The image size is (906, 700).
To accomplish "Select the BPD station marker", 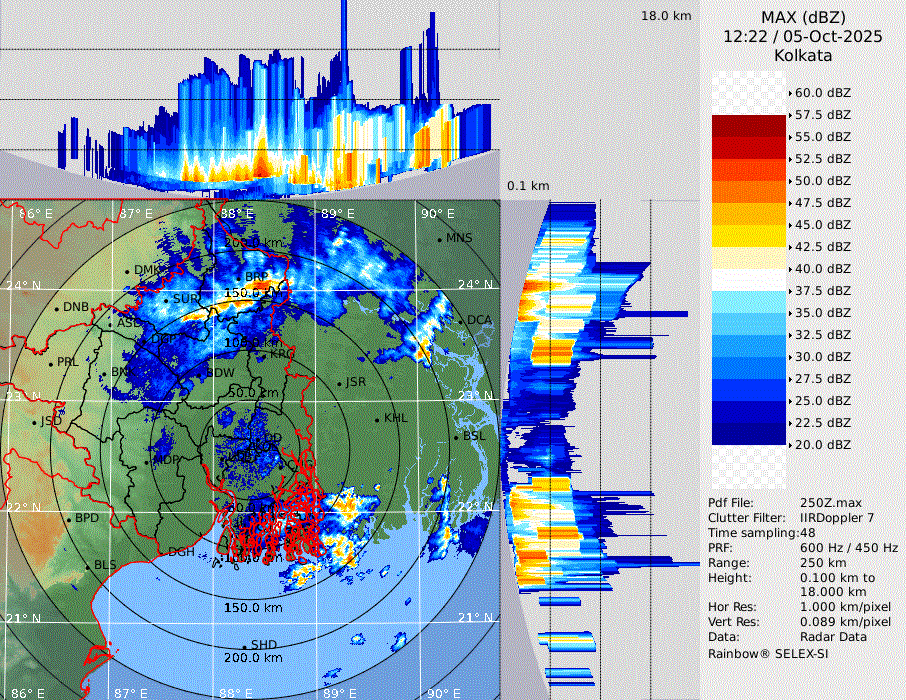I will click(68, 519).
